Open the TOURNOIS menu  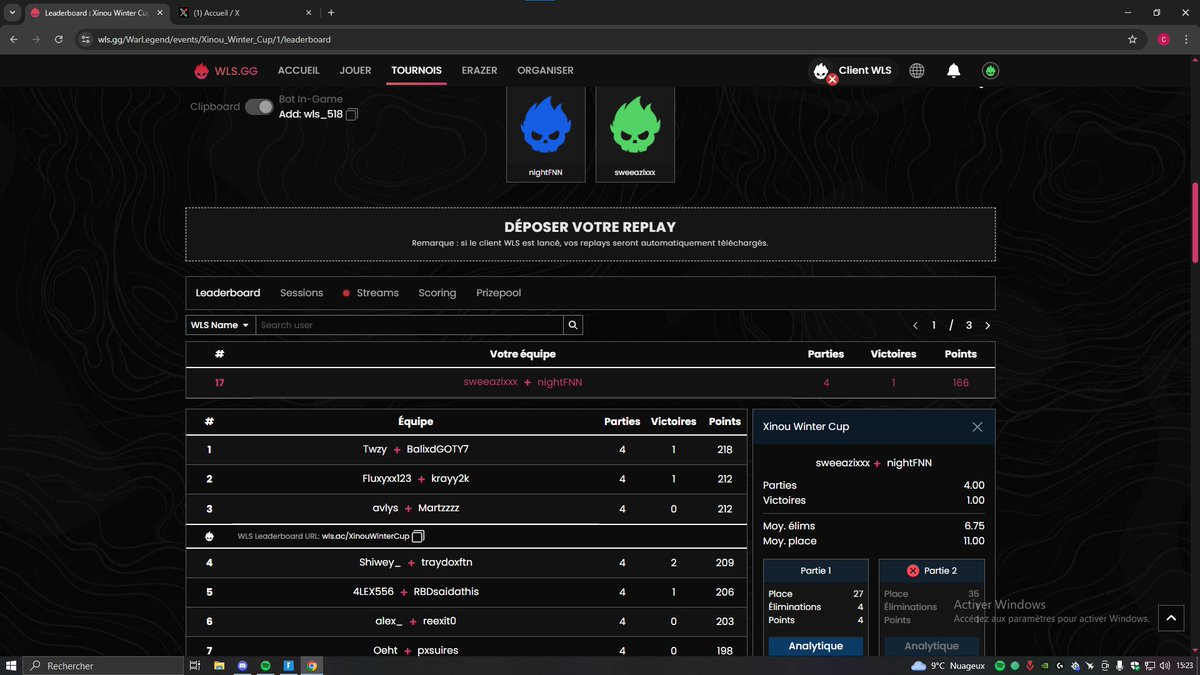click(x=416, y=71)
